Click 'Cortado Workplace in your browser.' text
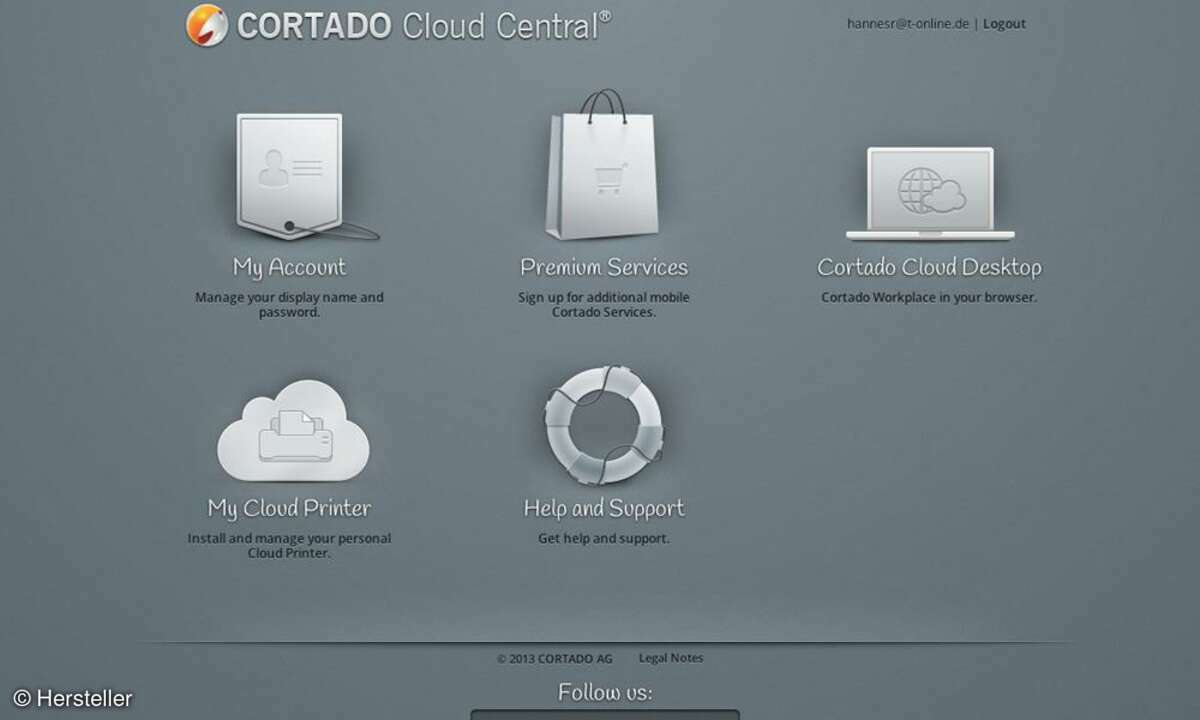The width and height of the screenshot is (1200, 720). pyautogui.click(x=929, y=297)
